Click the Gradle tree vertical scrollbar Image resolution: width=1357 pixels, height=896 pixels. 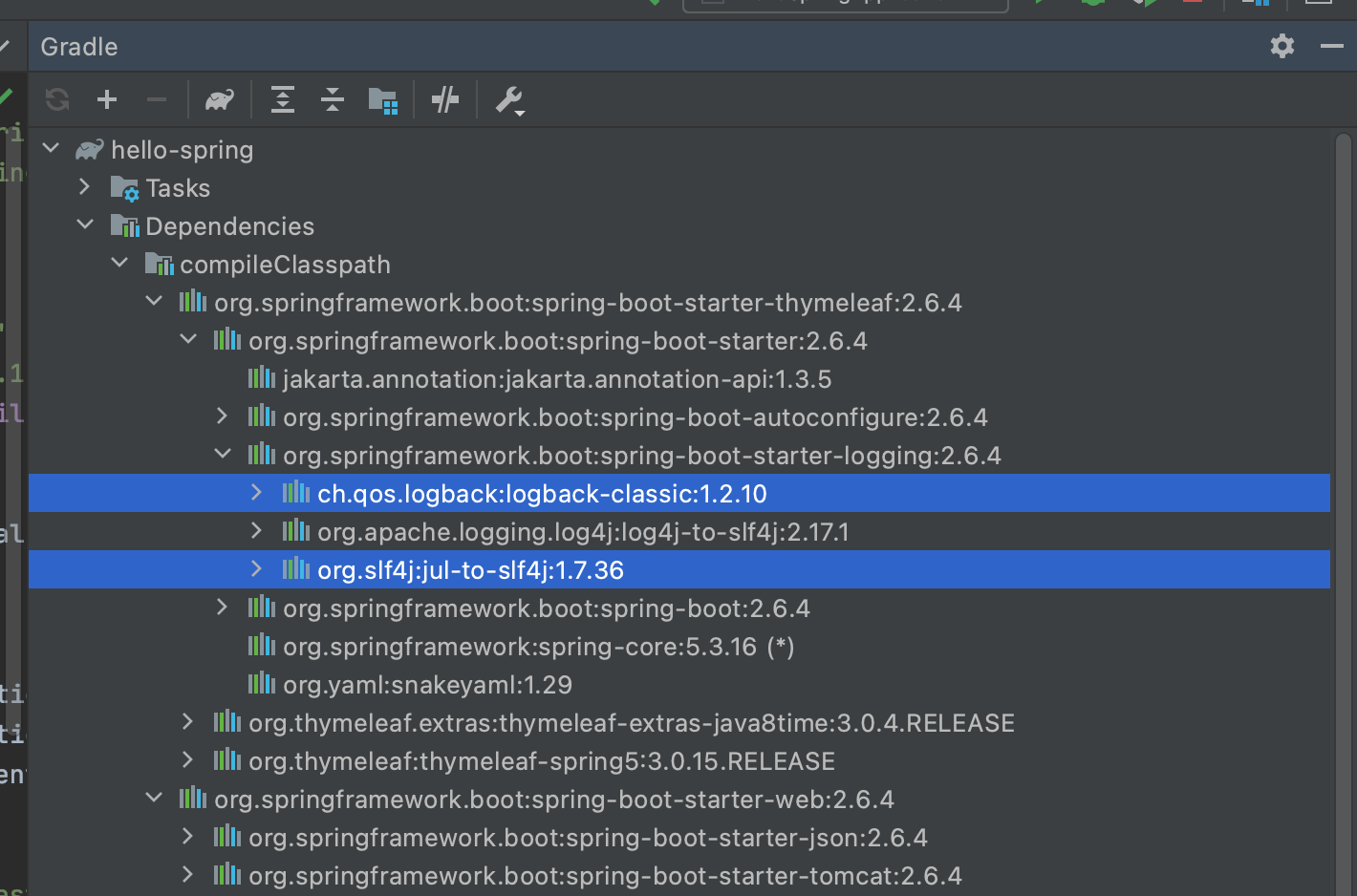click(x=1343, y=513)
